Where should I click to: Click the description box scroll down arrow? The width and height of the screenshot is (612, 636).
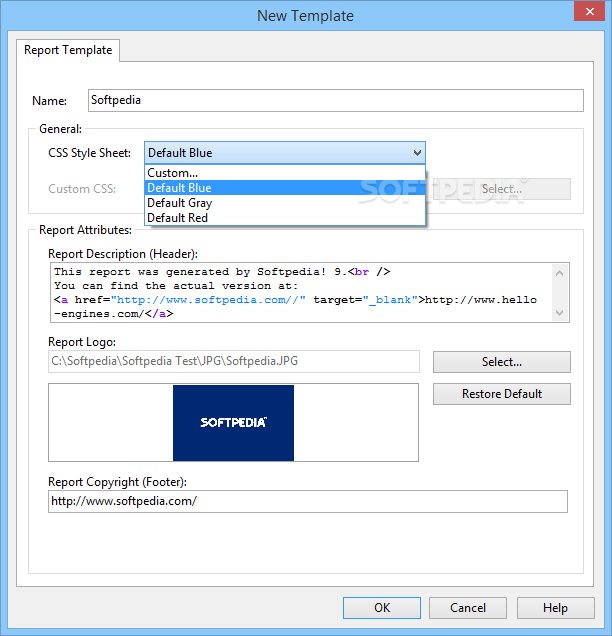(560, 313)
